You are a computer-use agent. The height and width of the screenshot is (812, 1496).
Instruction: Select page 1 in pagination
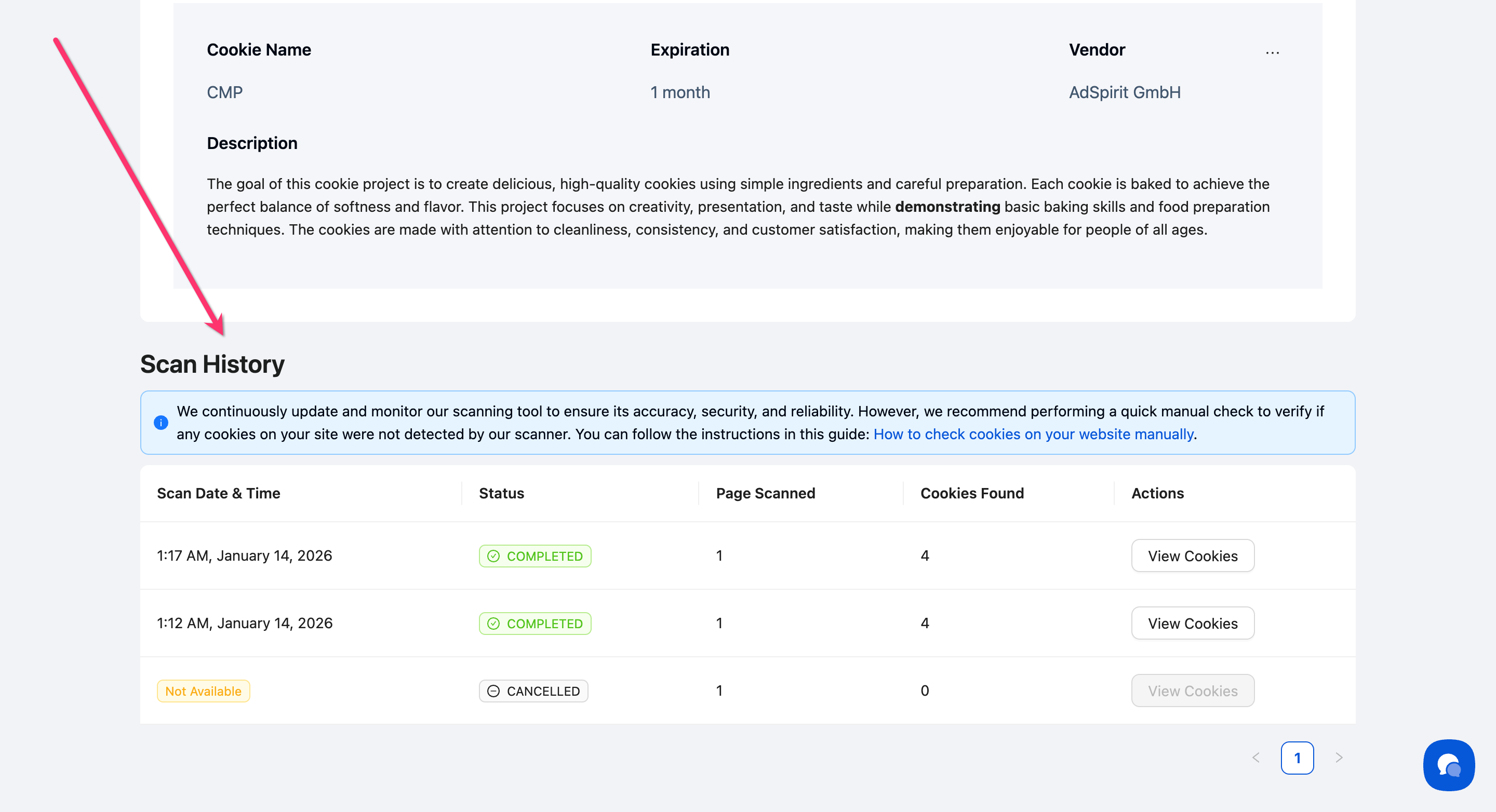click(x=1297, y=757)
